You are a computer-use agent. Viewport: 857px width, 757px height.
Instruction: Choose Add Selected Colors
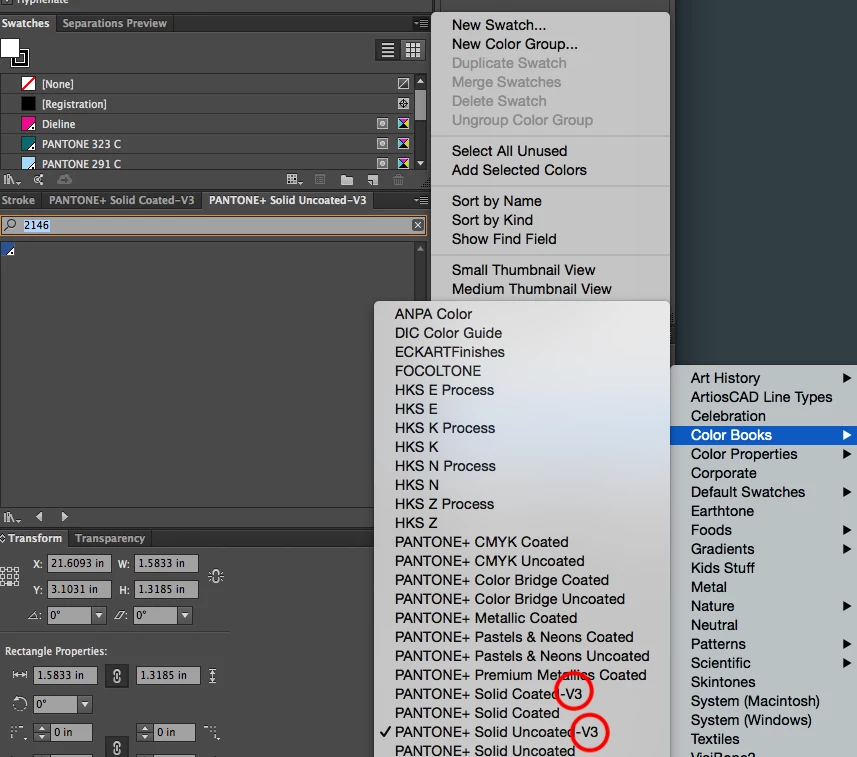pyautogui.click(x=550, y=170)
